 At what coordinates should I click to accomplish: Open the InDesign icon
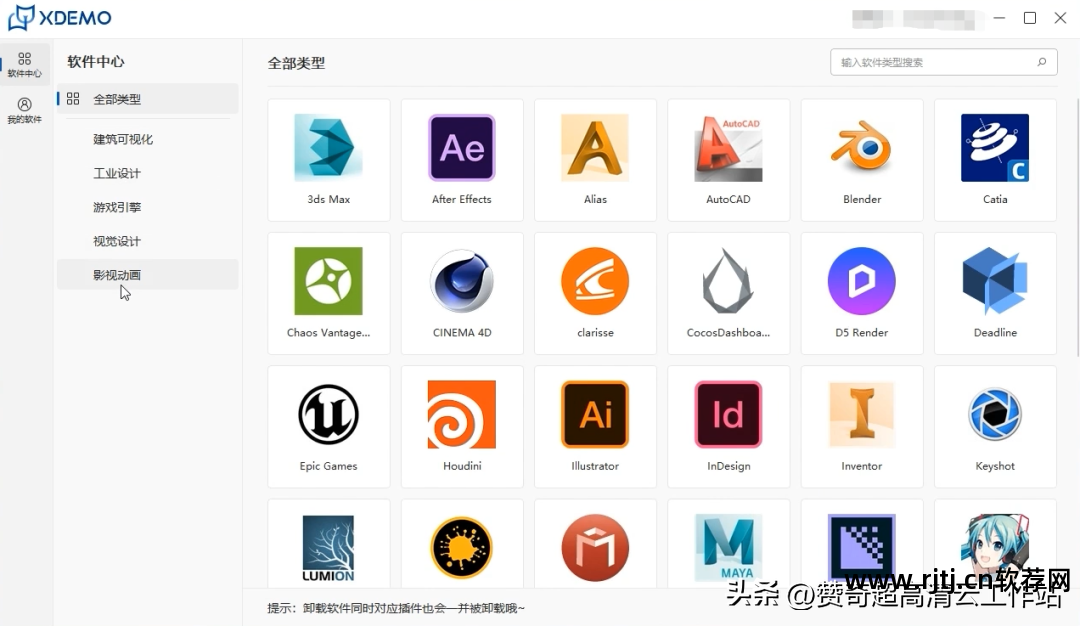728,415
